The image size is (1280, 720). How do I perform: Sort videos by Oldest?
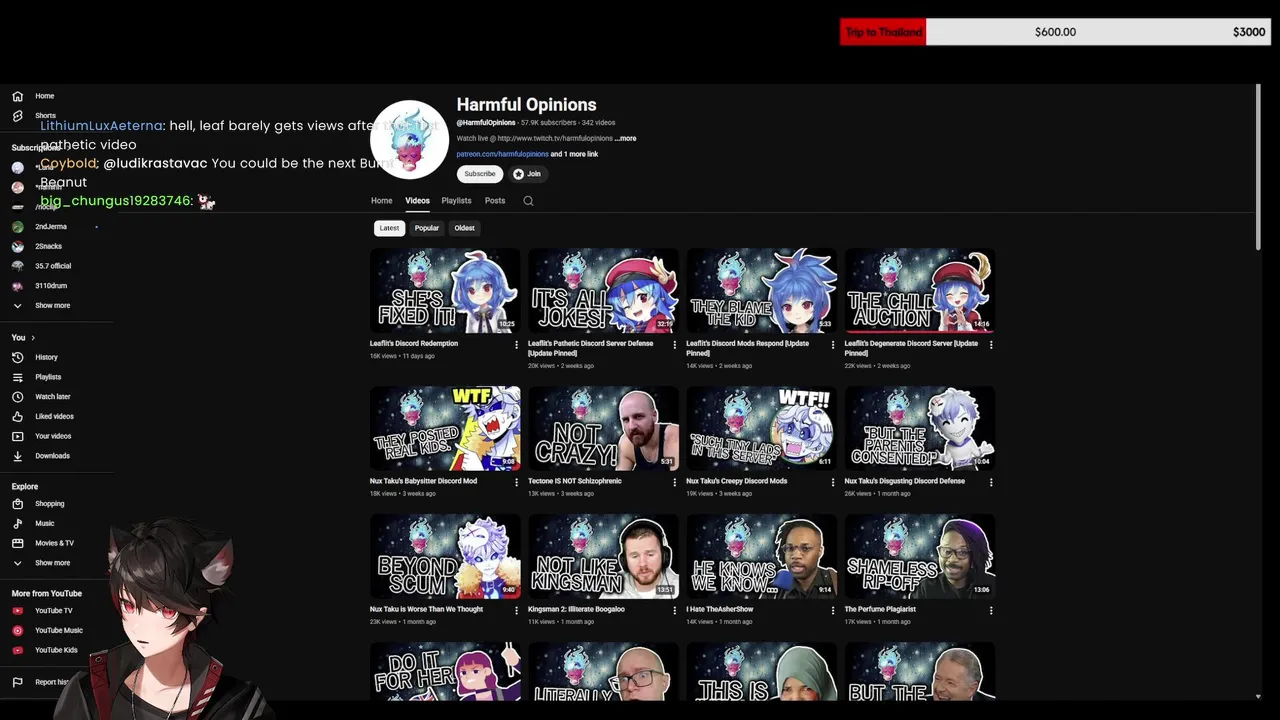click(464, 228)
